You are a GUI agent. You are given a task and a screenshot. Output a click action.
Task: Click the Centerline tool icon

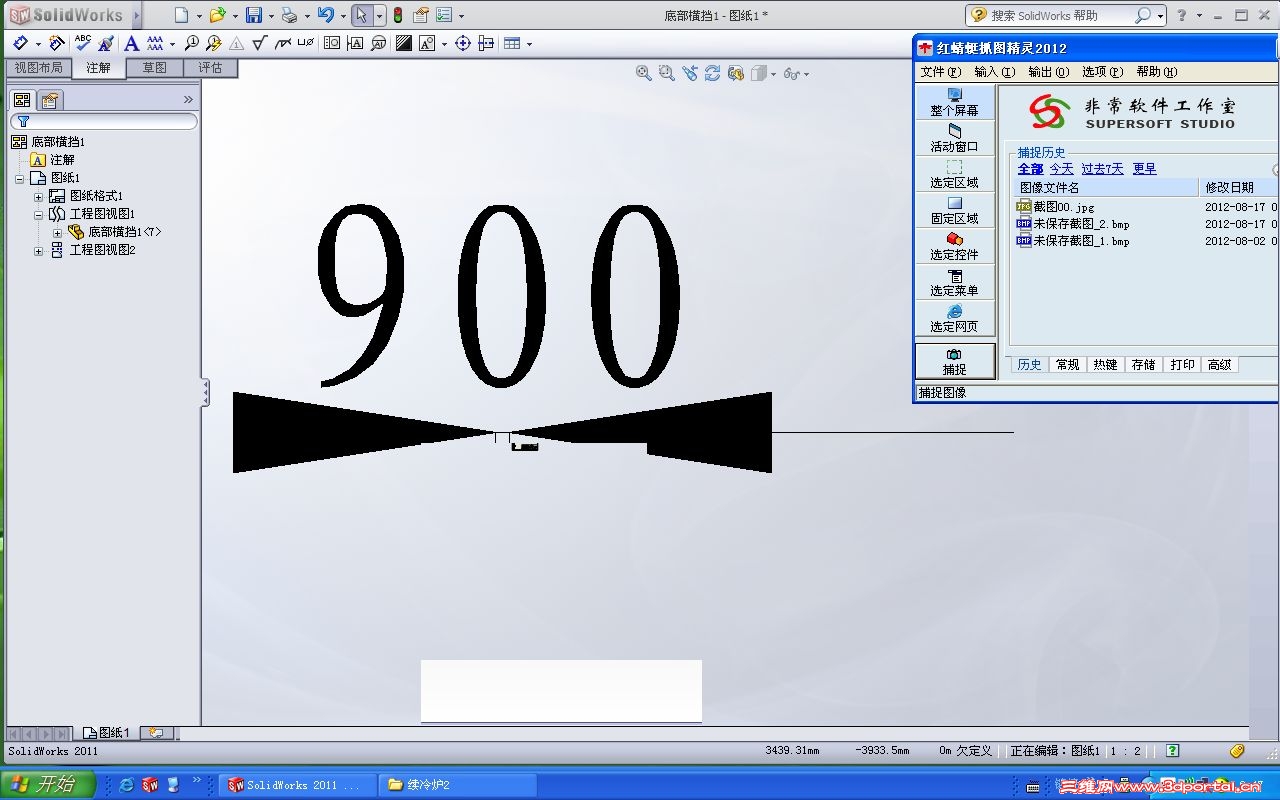[x=486, y=43]
